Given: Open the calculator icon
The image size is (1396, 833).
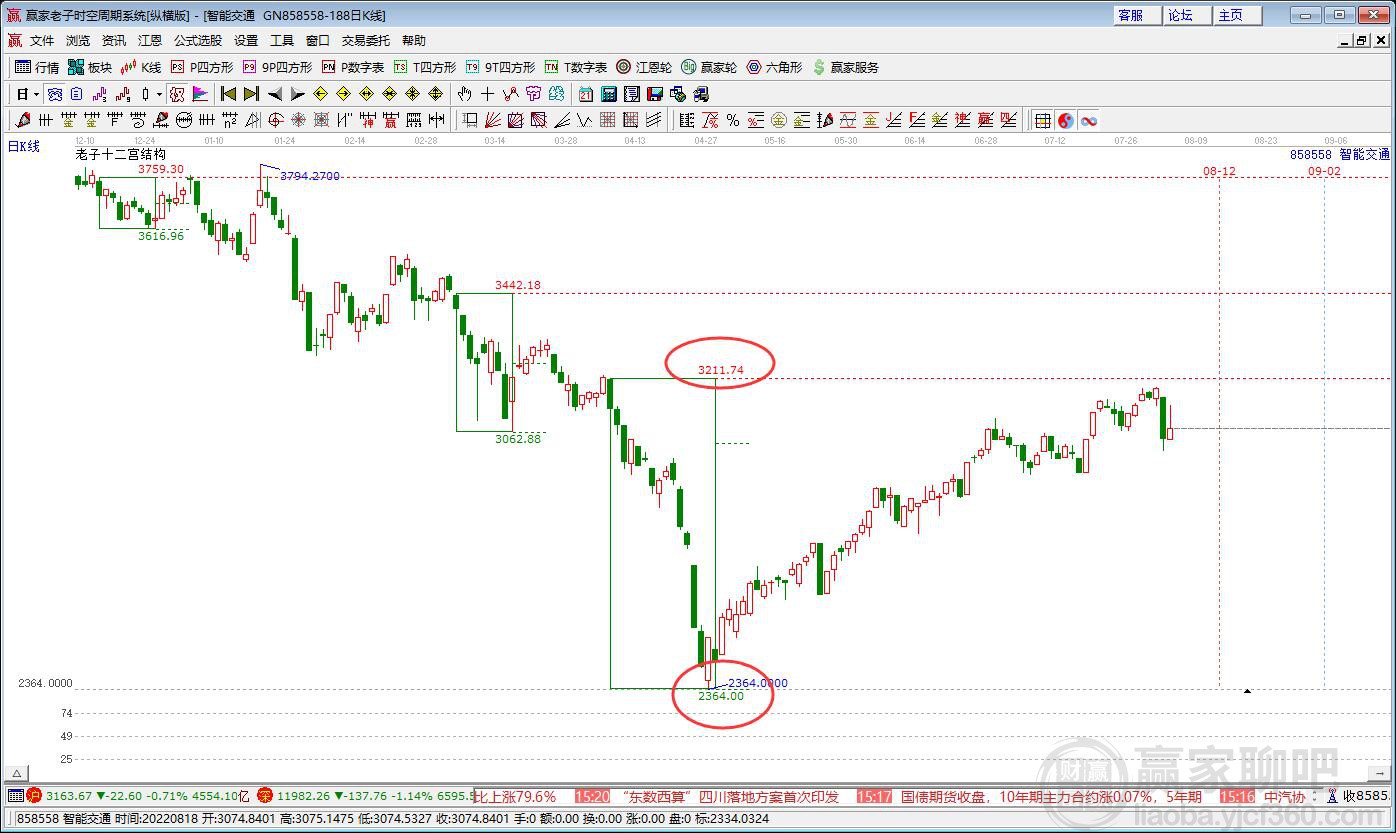Looking at the screenshot, I should [609, 94].
